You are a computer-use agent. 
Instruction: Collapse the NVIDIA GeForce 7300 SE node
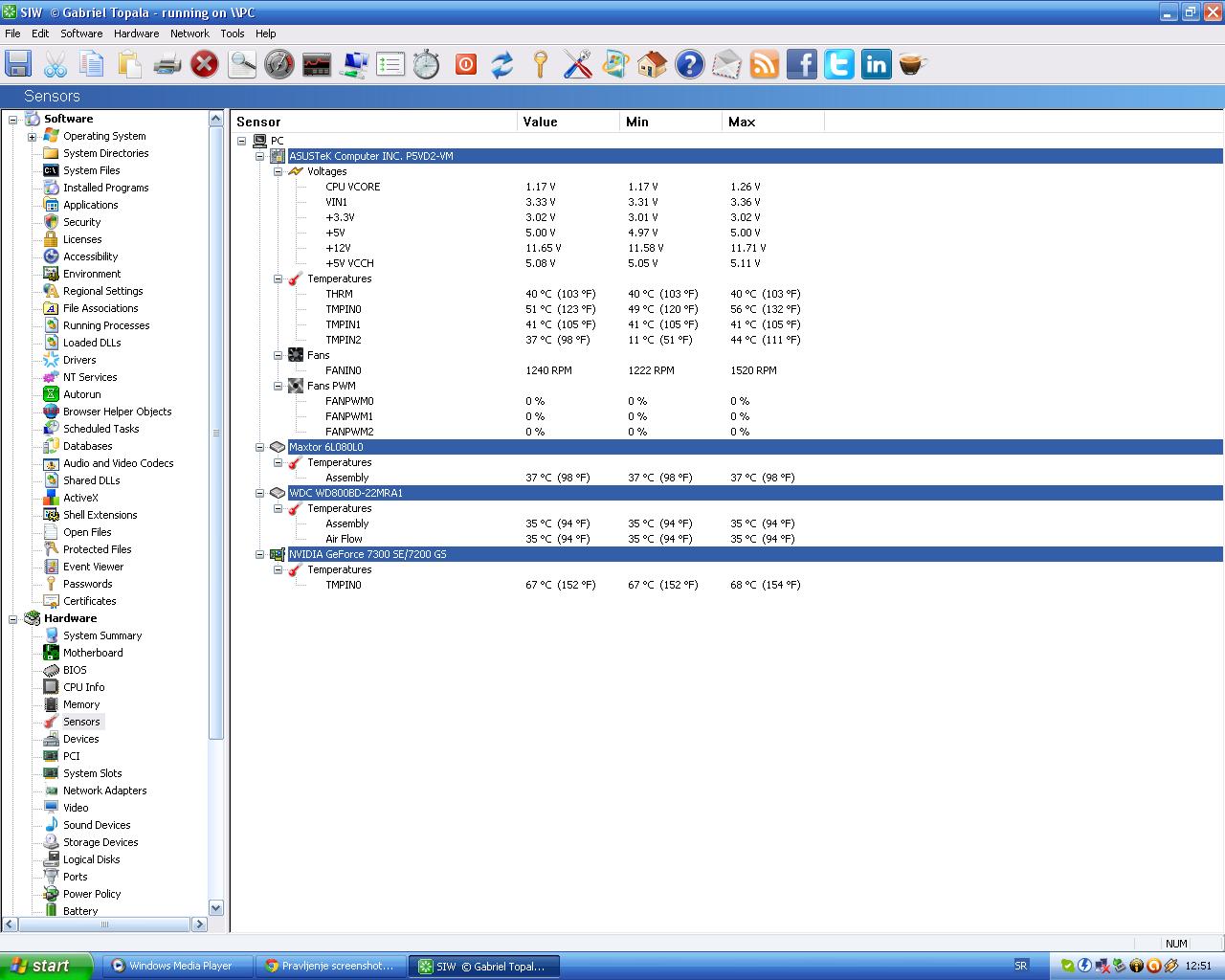259,554
